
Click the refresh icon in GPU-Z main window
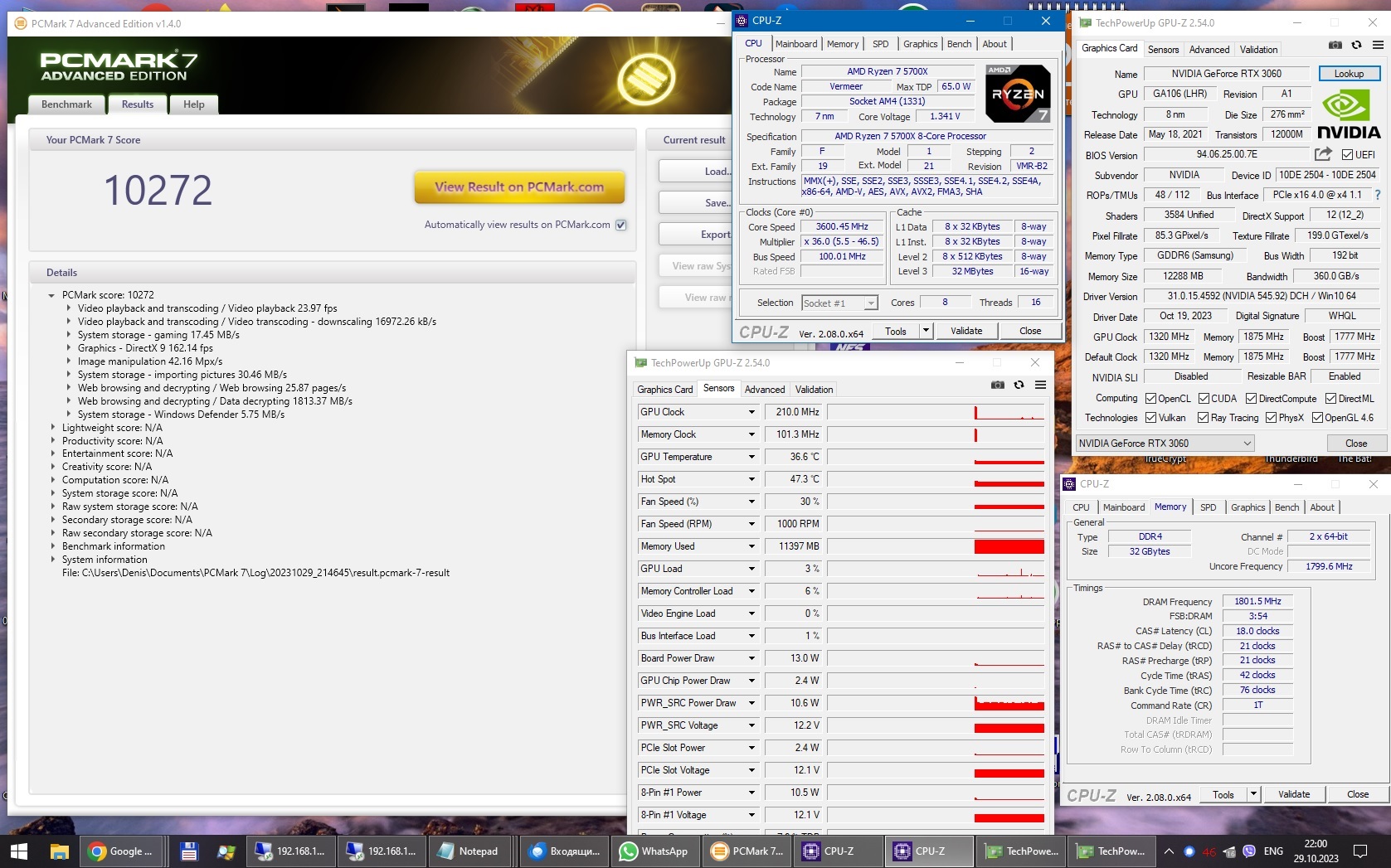[1356, 46]
